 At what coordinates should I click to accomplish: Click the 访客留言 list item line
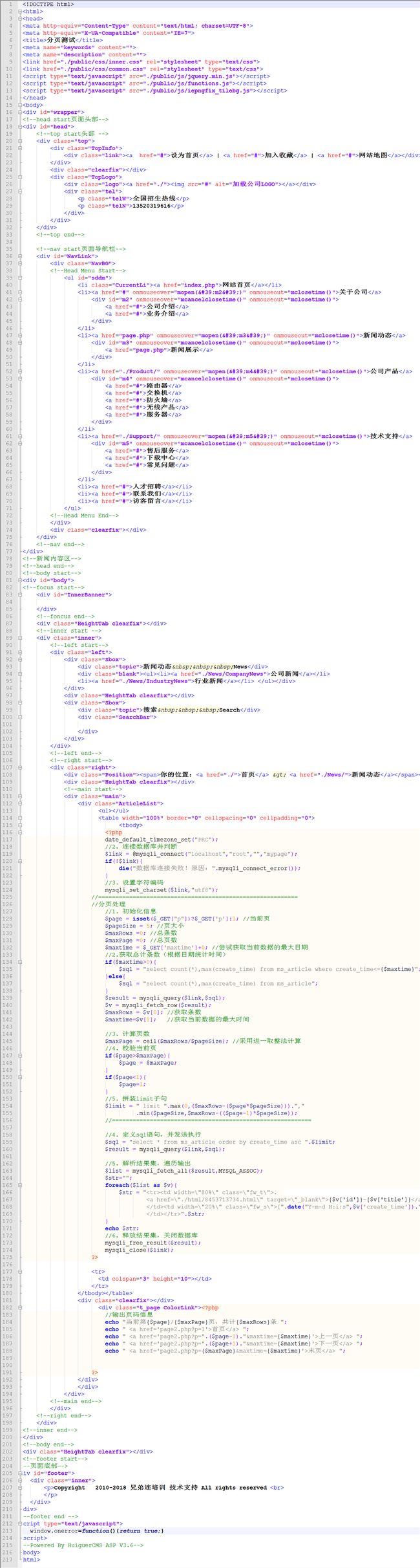click(x=135, y=501)
